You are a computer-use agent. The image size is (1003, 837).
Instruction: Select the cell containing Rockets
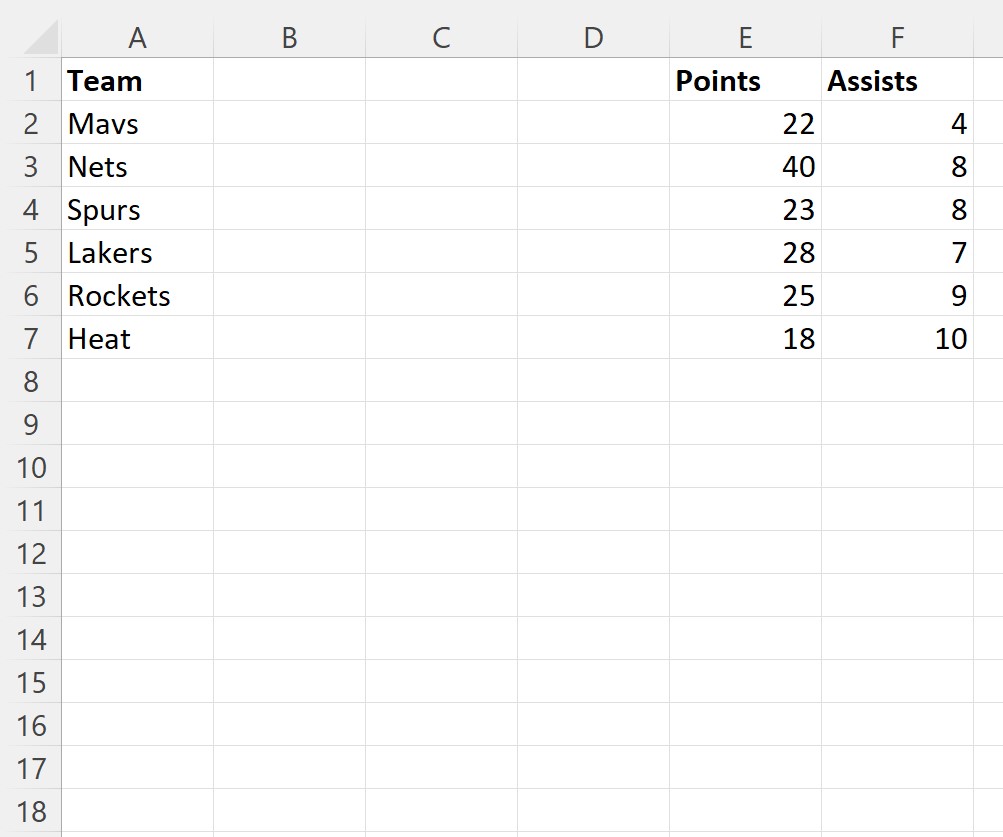click(138, 295)
